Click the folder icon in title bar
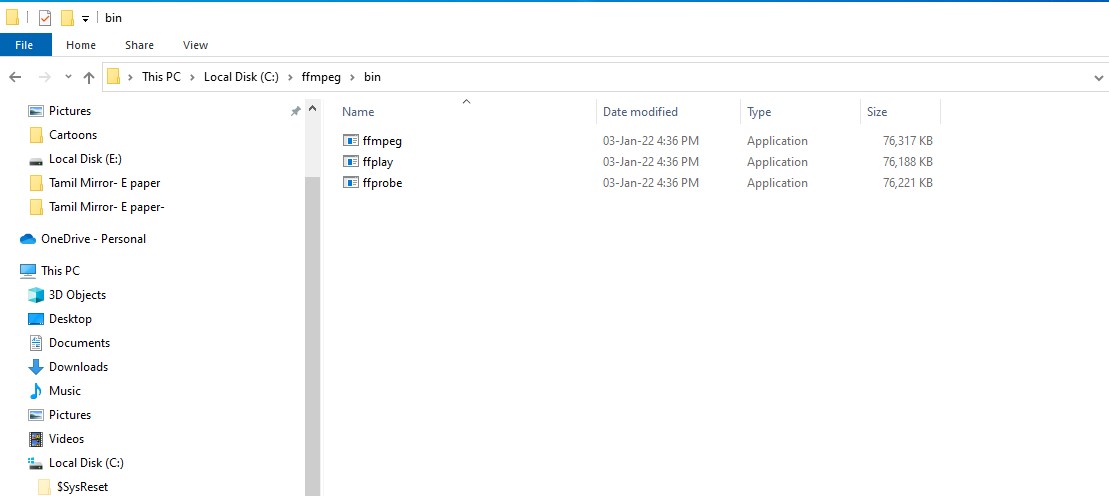This screenshot has height=496, width=1109. coord(12,18)
